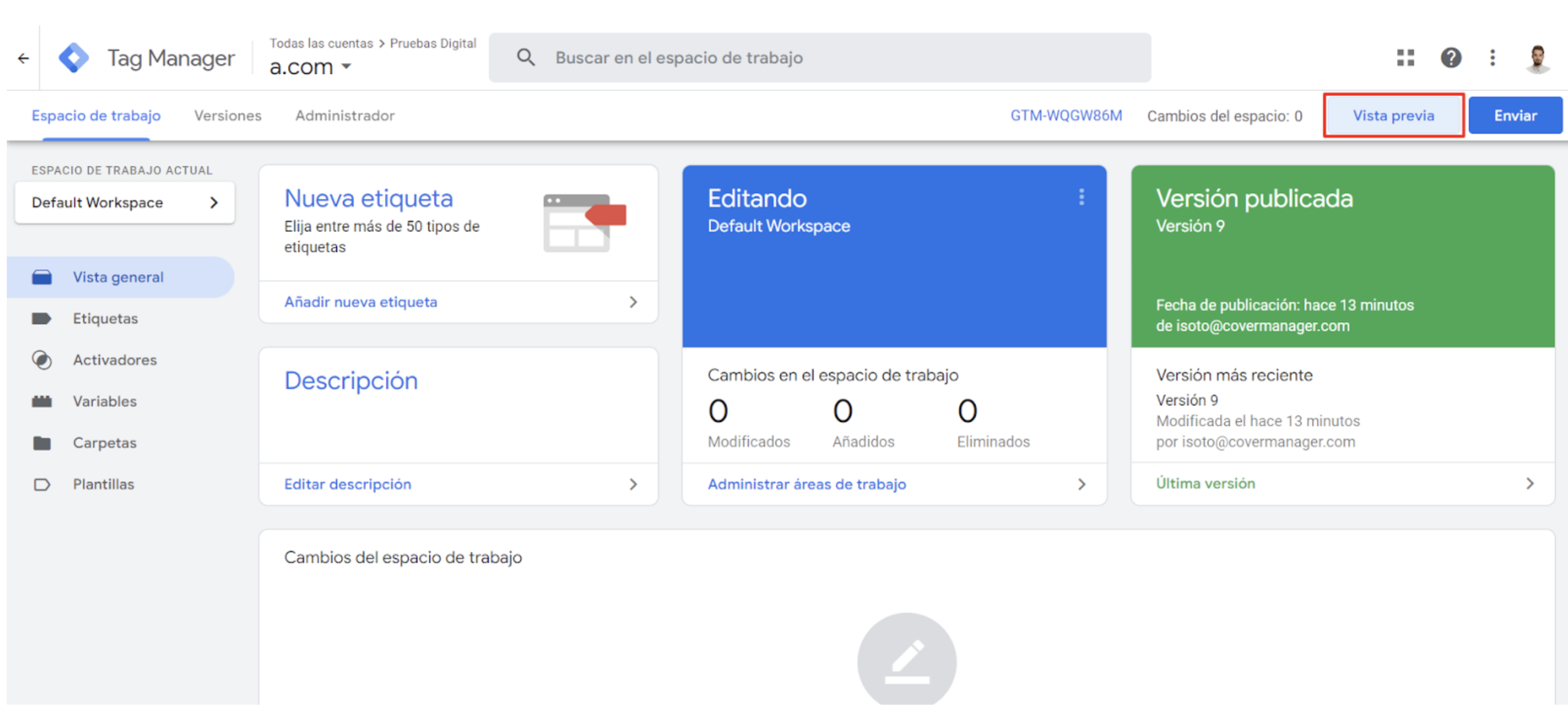The width and height of the screenshot is (1568, 705).
Task: Open the Google apps grid icon
Action: pyautogui.click(x=1405, y=58)
